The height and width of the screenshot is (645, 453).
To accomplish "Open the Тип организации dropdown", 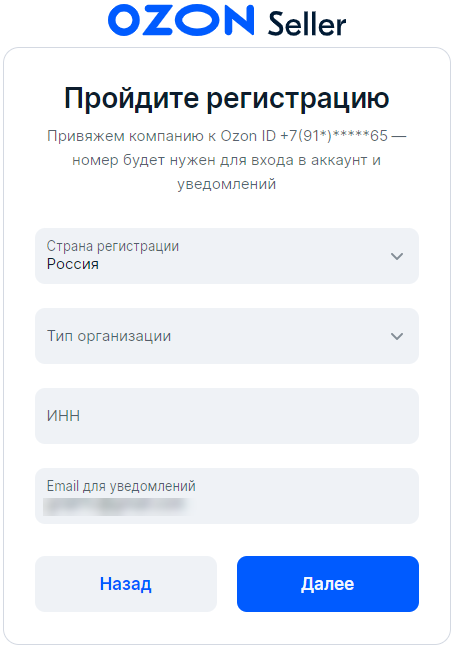I will coord(227,336).
